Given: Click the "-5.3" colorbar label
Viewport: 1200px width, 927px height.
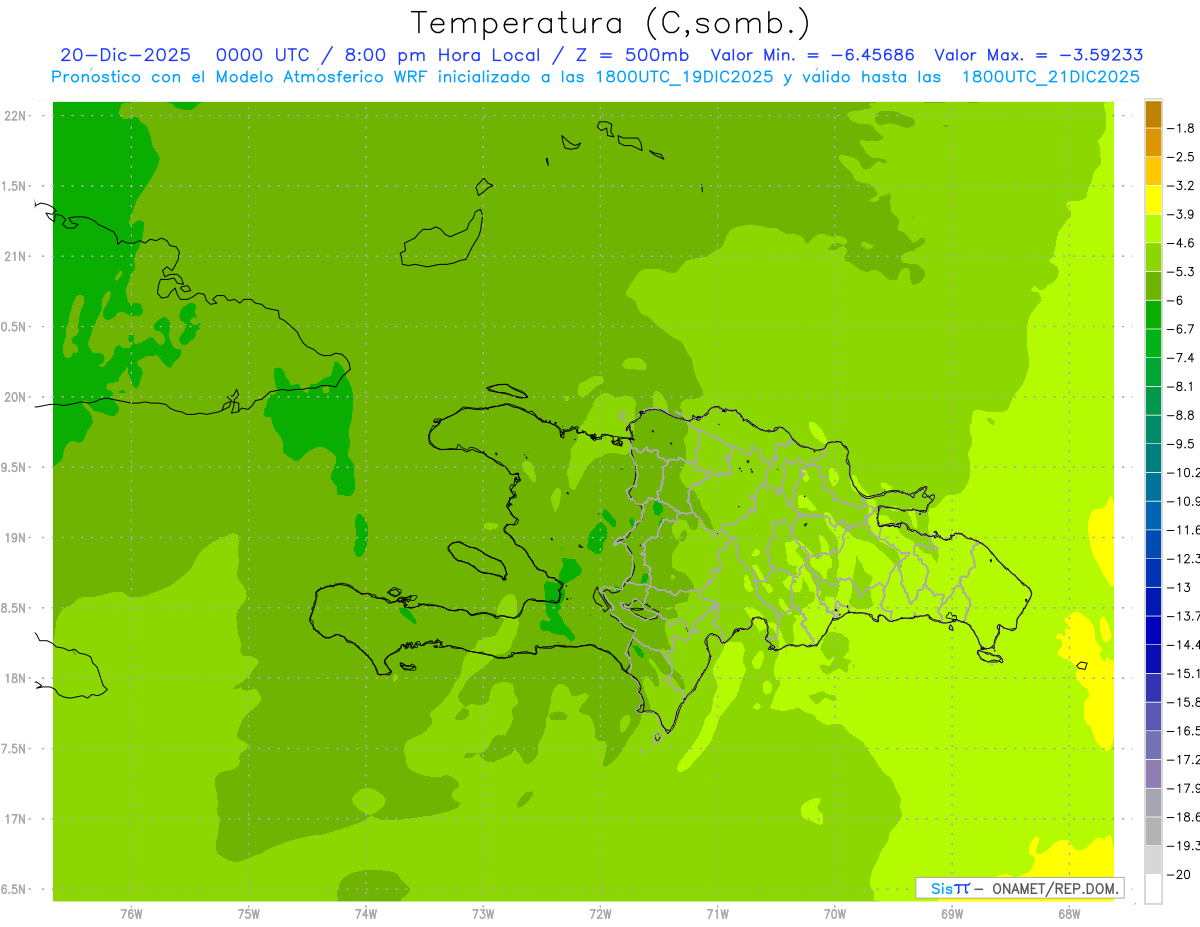Looking at the screenshot, I should coord(1180,272).
